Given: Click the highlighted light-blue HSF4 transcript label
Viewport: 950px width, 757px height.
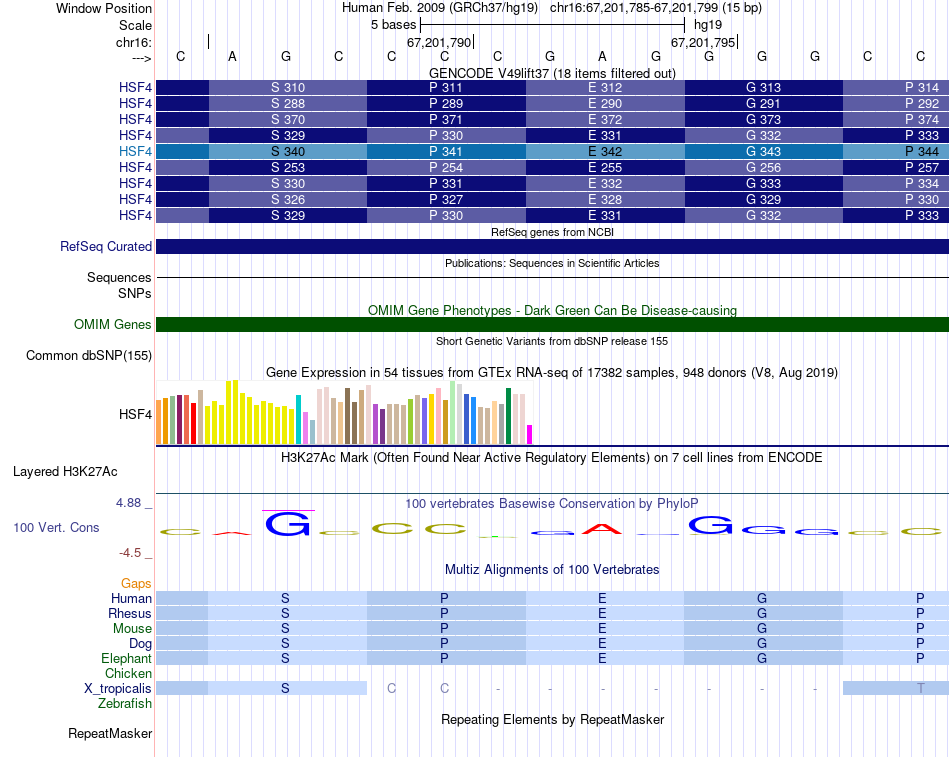Looking at the screenshot, I should (x=135, y=152).
